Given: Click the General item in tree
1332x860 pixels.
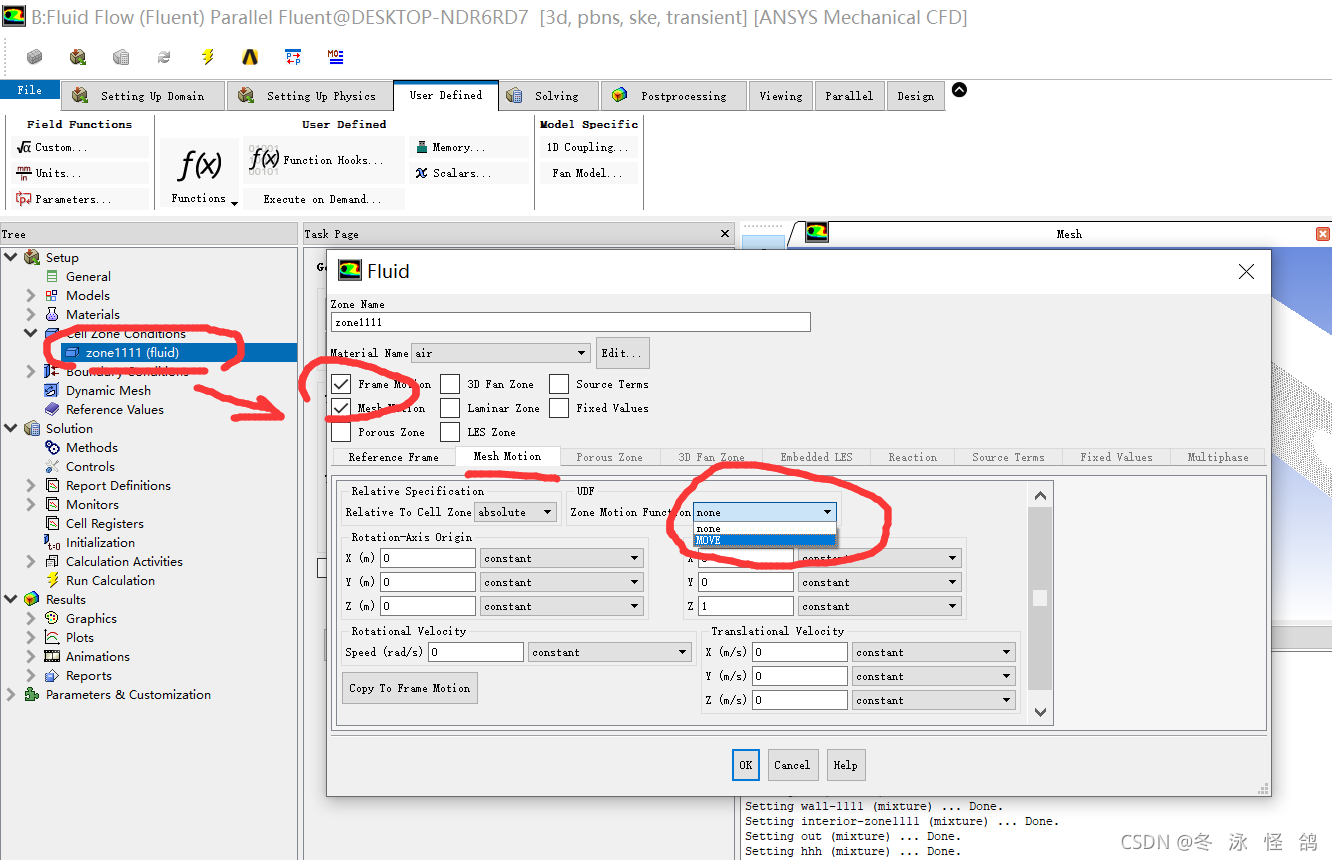Looking at the screenshot, I should pos(88,277).
